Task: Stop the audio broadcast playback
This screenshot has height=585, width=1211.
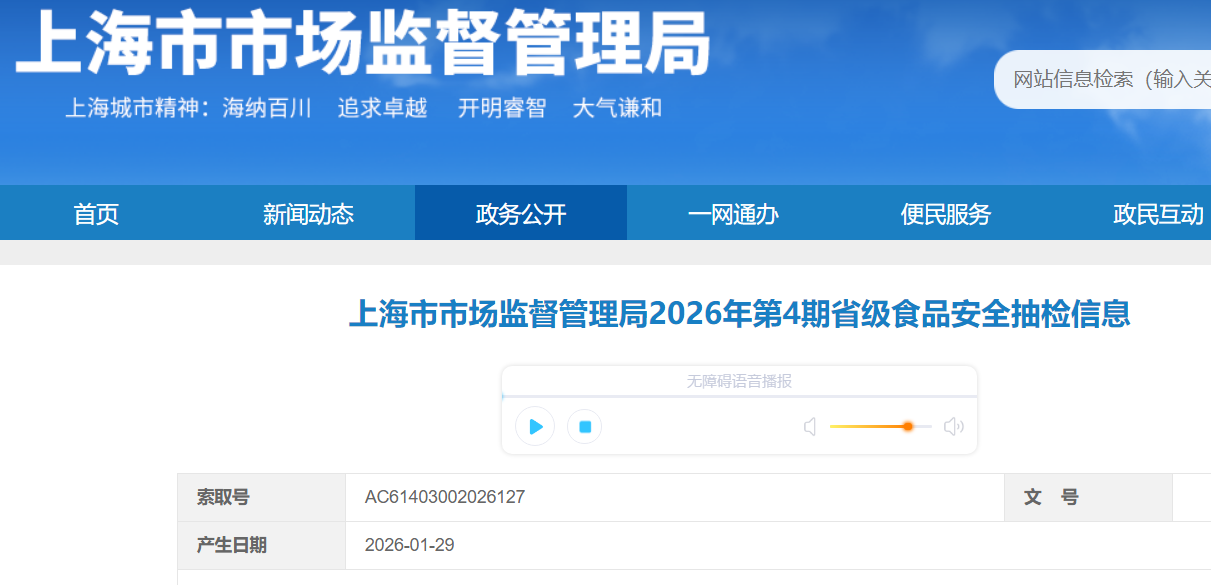Action: pyautogui.click(x=585, y=427)
